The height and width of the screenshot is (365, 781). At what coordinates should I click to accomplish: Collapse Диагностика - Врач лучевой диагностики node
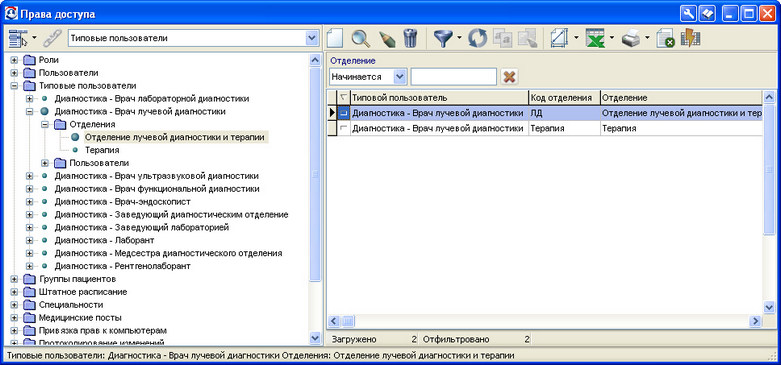tap(29, 112)
